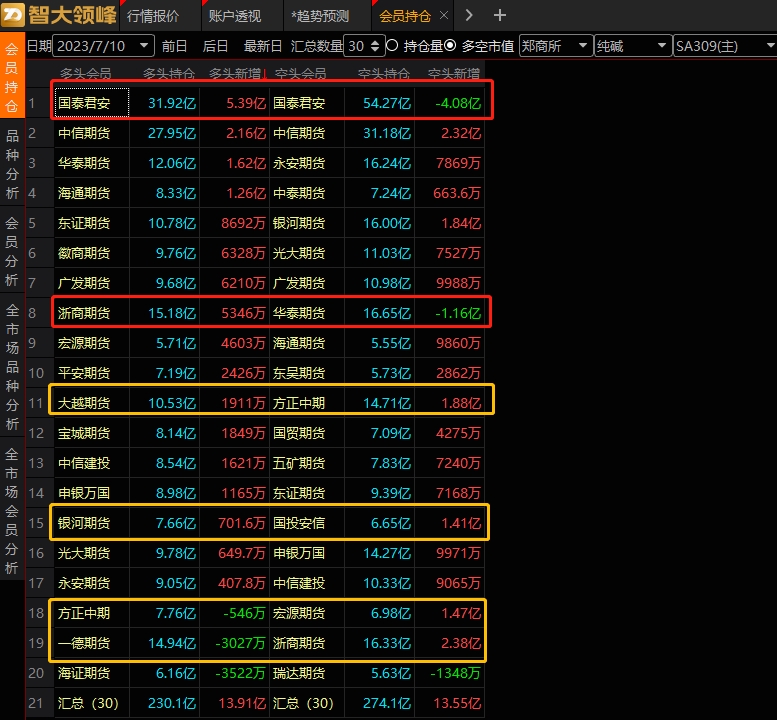Click 东吴期货 in row 10
This screenshot has width=777, height=720.
307,373
